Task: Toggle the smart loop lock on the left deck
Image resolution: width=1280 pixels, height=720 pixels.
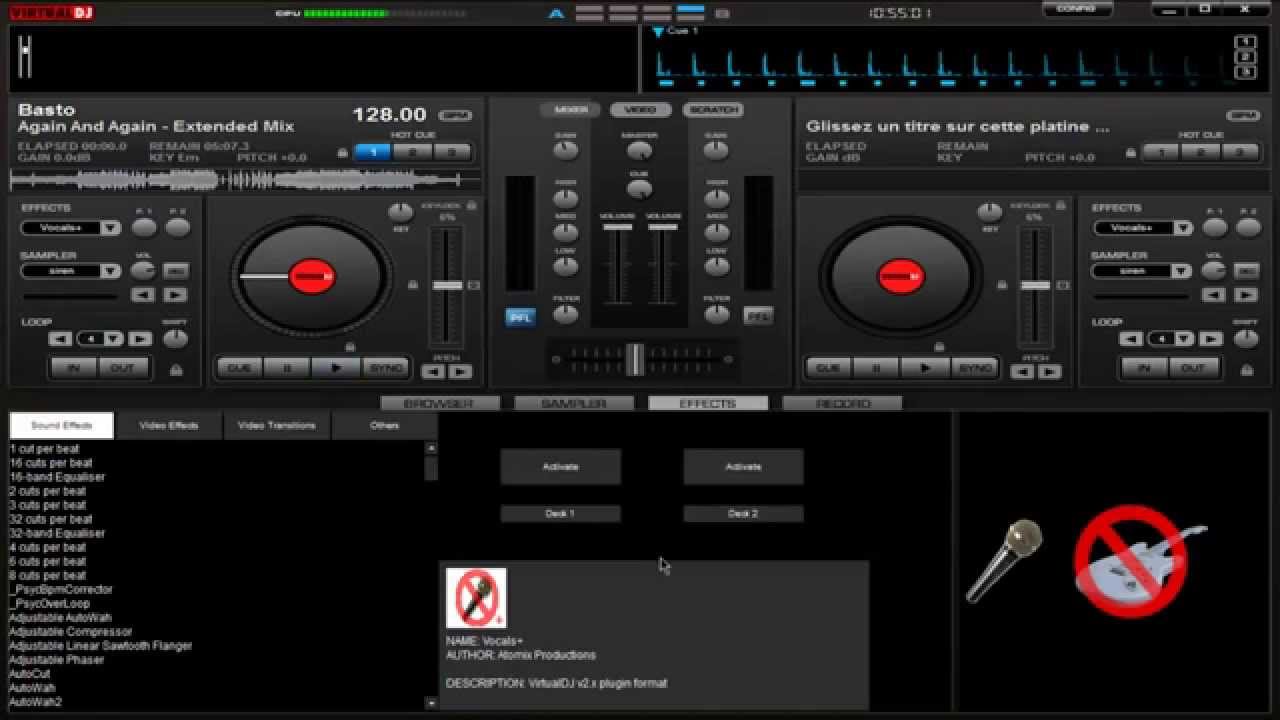Action: [x=176, y=370]
